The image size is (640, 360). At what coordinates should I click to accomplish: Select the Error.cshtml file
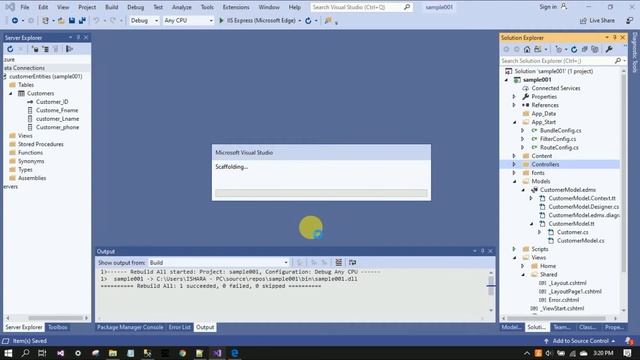tap(563, 300)
